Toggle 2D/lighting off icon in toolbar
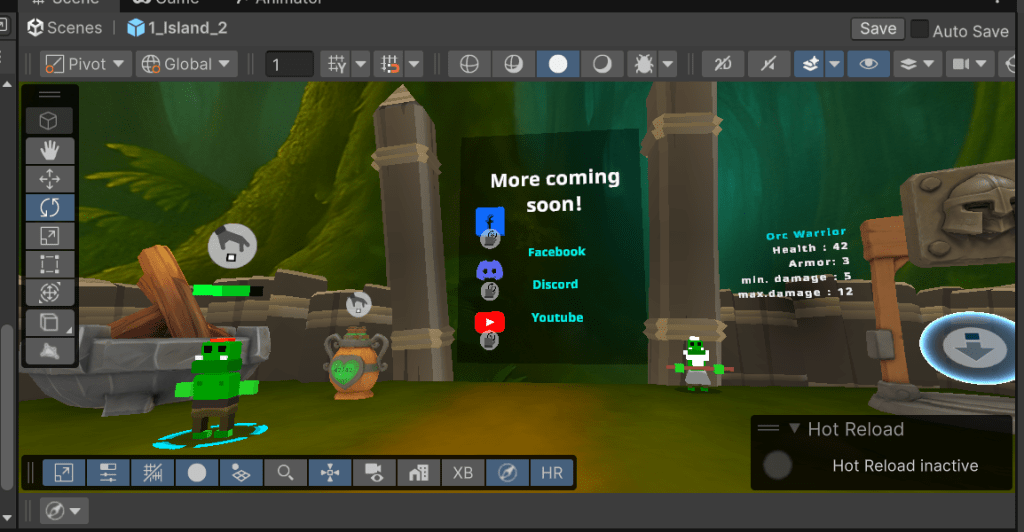The width and height of the screenshot is (1024, 532). (x=723, y=64)
